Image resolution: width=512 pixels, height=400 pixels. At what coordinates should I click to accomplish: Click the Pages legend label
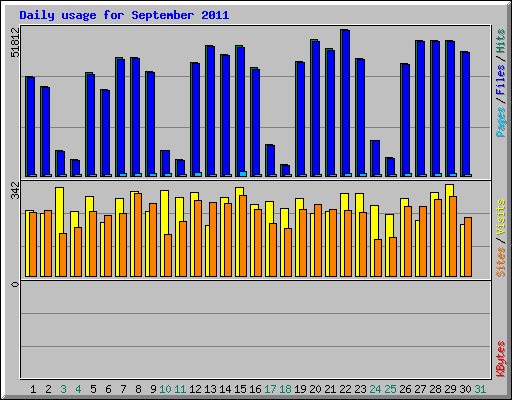[501, 122]
